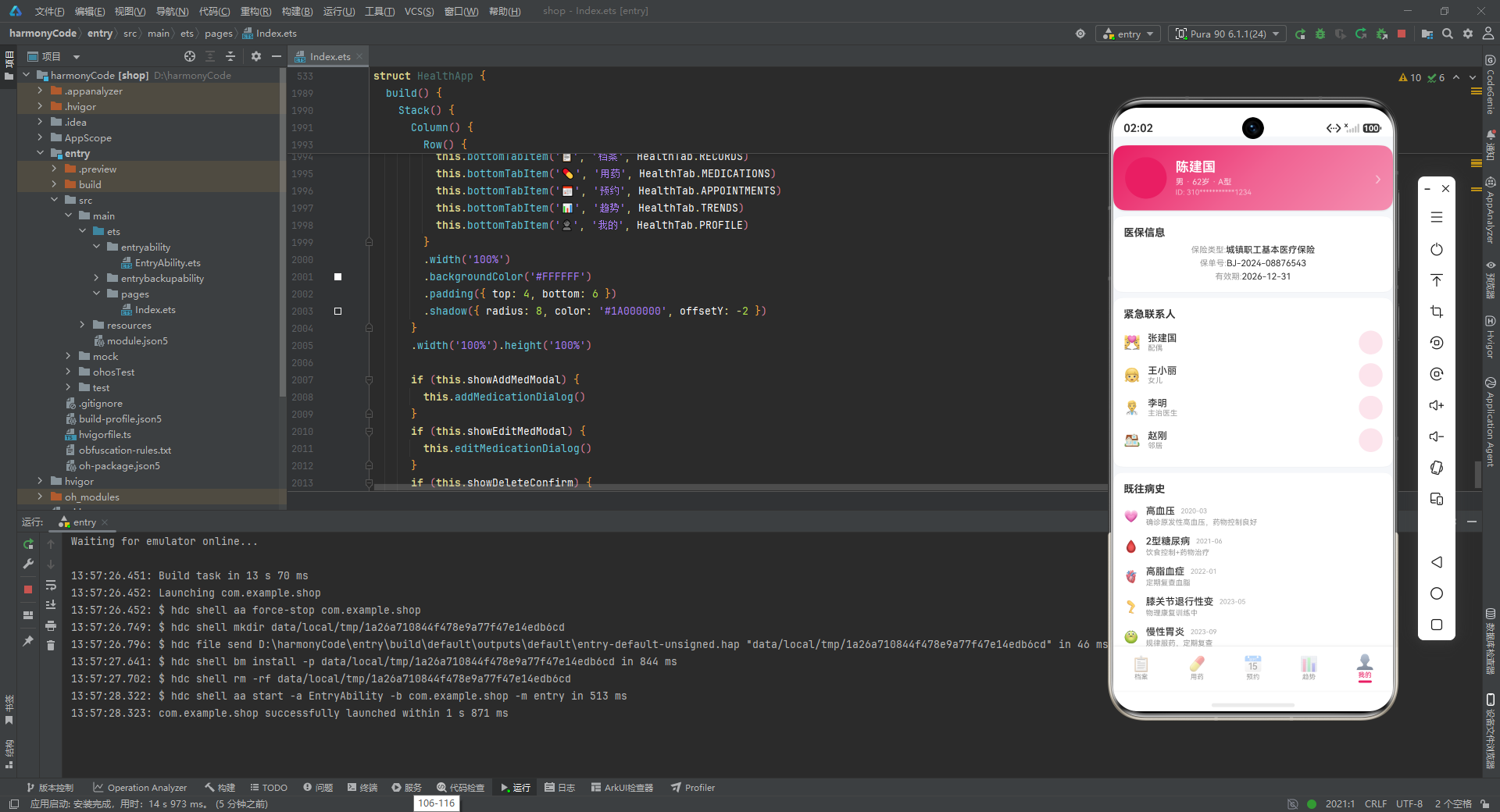Expand the oh_modules folder
Image resolution: width=1500 pixels, height=812 pixels.
(40, 497)
